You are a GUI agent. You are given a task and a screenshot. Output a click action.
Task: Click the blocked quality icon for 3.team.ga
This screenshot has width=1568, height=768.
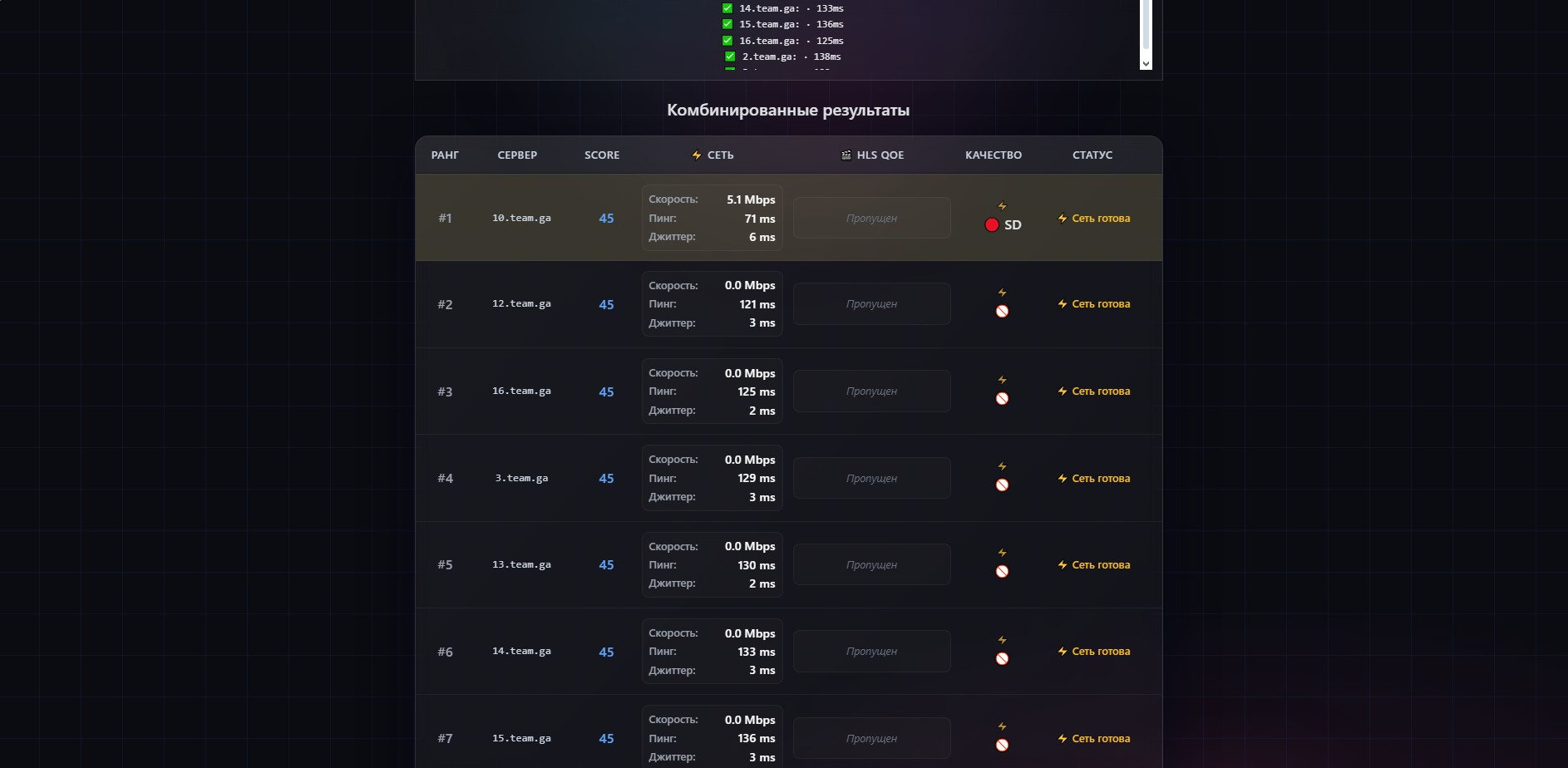[x=1002, y=485]
